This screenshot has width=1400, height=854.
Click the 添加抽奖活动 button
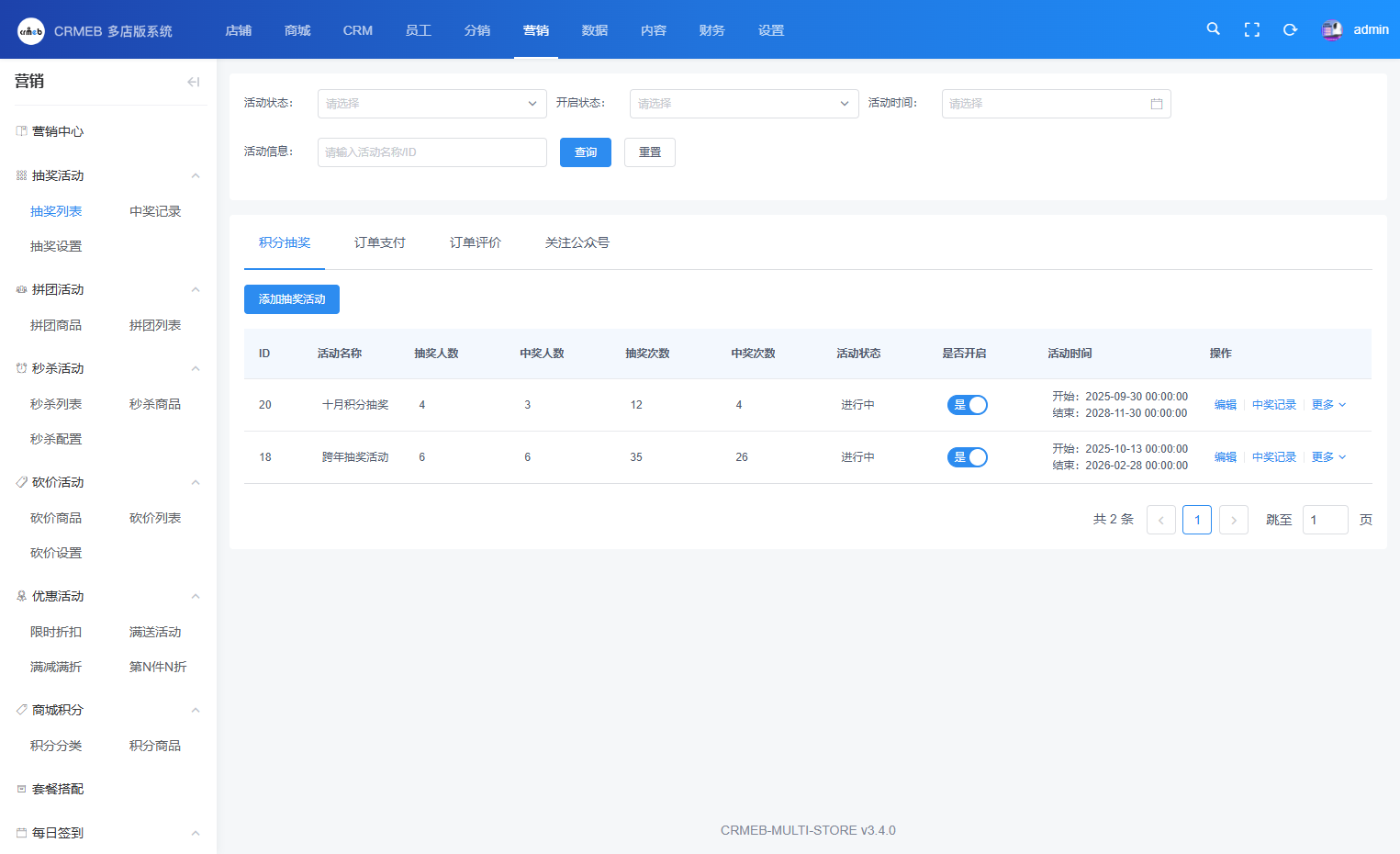(x=292, y=299)
